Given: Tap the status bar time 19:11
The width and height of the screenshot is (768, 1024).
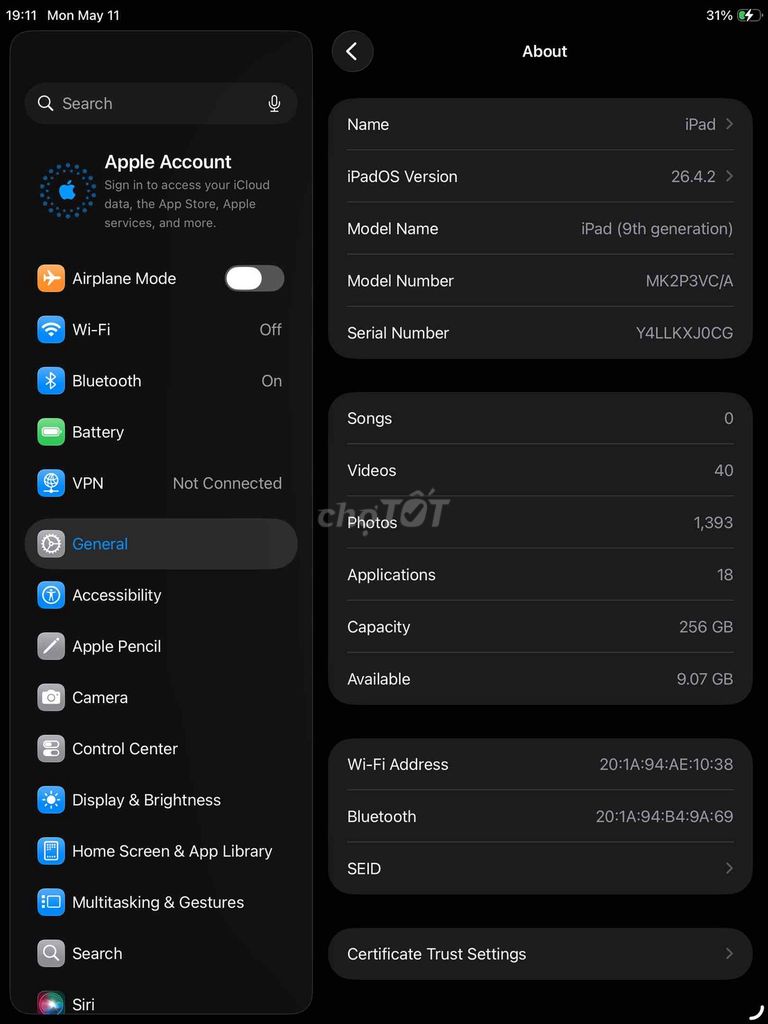Looking at the screenshot, I should (22, 15).
